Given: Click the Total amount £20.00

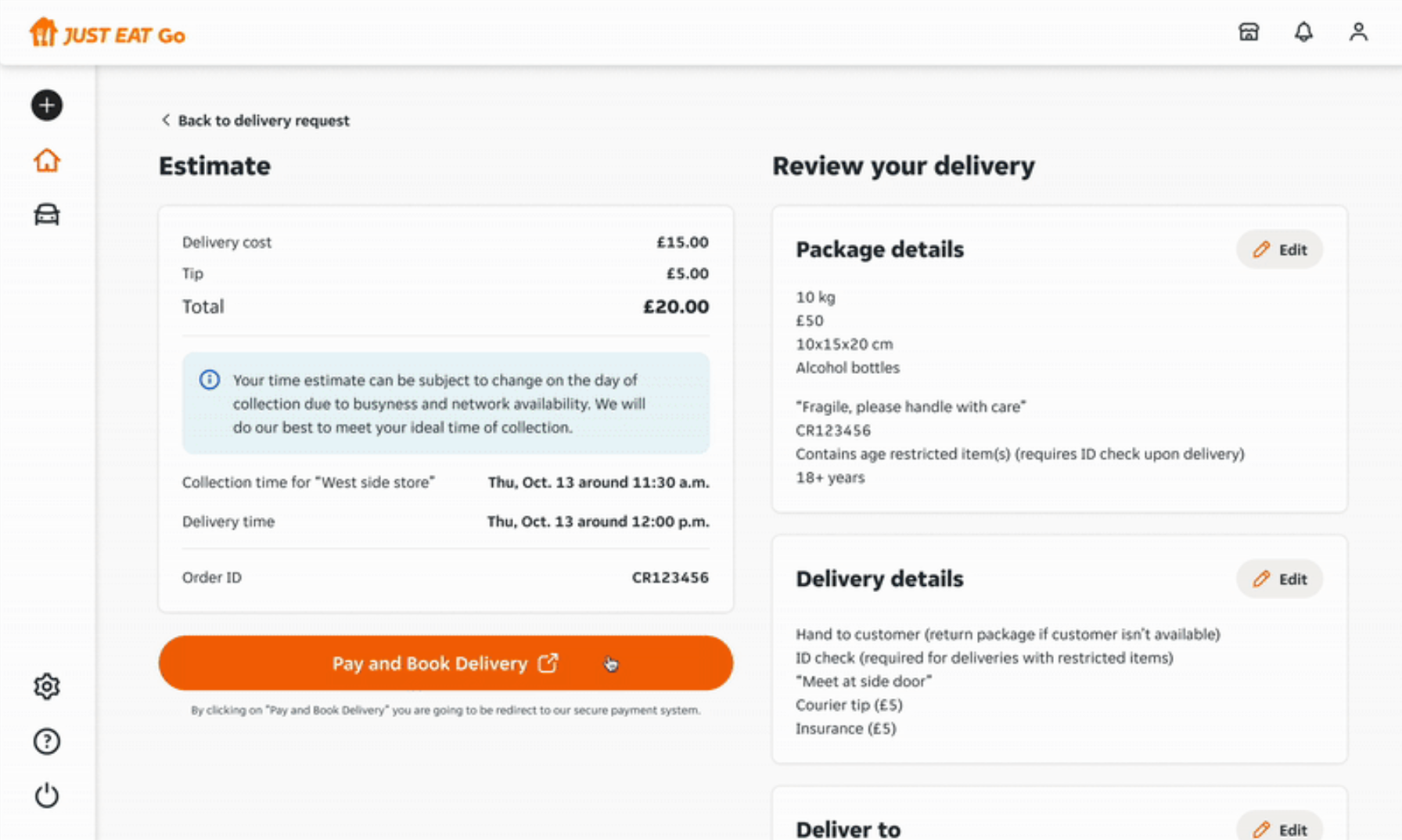Looking at the screenshot, I should pos(676,307).
